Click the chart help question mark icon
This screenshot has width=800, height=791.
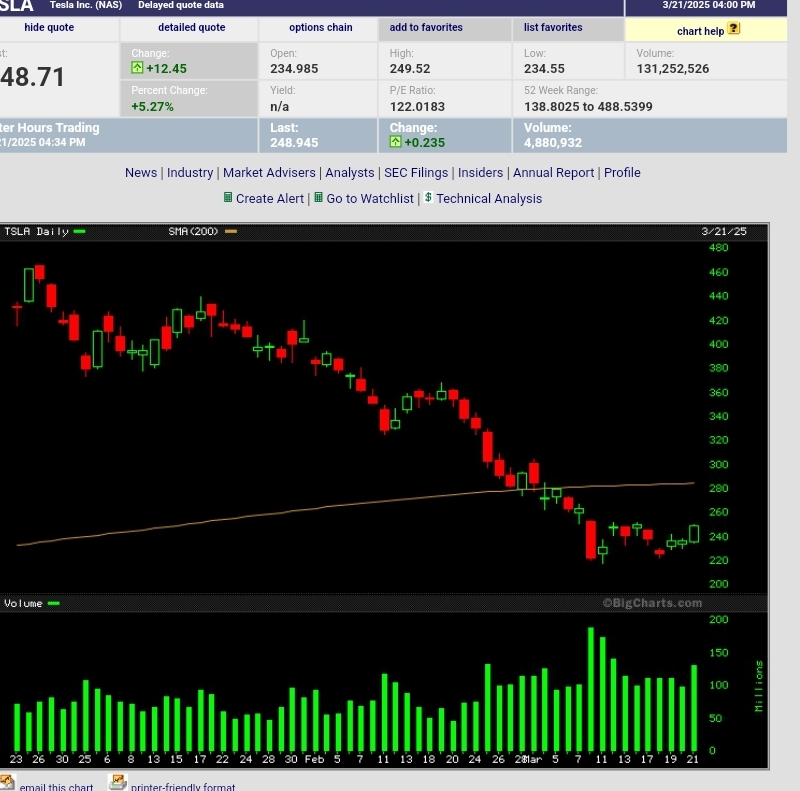(734, 29)
